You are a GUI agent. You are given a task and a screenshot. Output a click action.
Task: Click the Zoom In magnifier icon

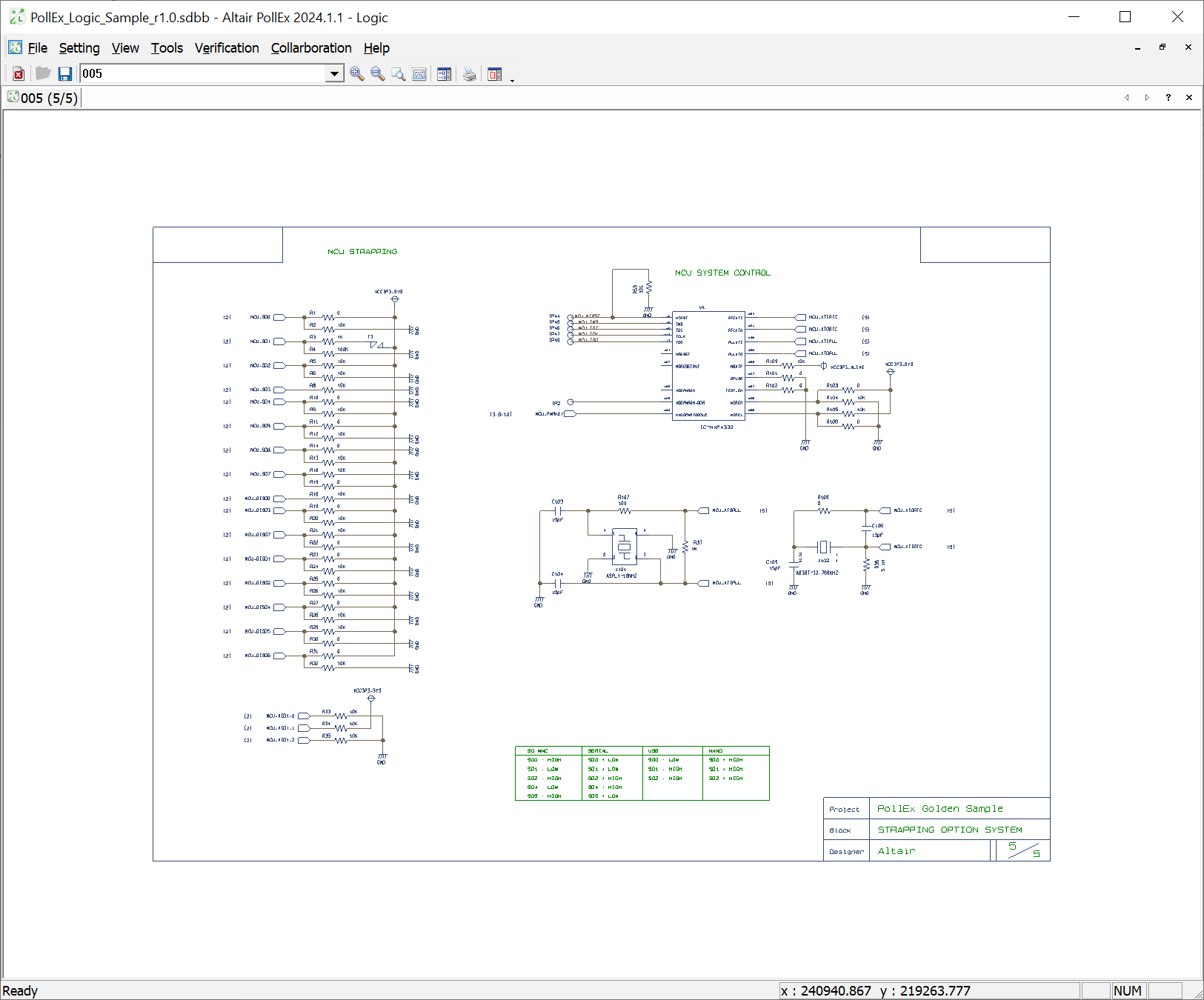click(357, 74)
